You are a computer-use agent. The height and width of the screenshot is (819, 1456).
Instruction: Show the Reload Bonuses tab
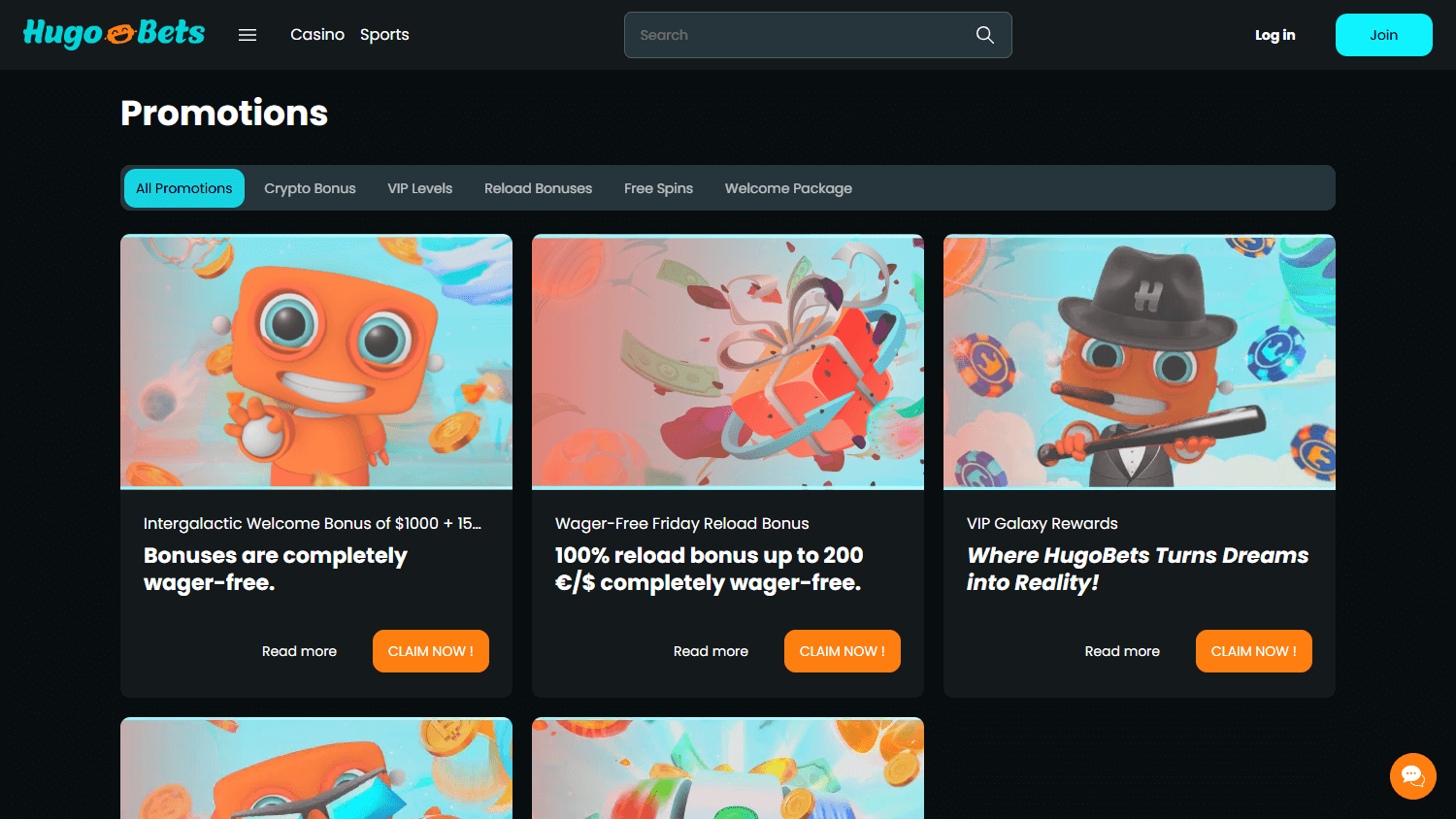538,188
